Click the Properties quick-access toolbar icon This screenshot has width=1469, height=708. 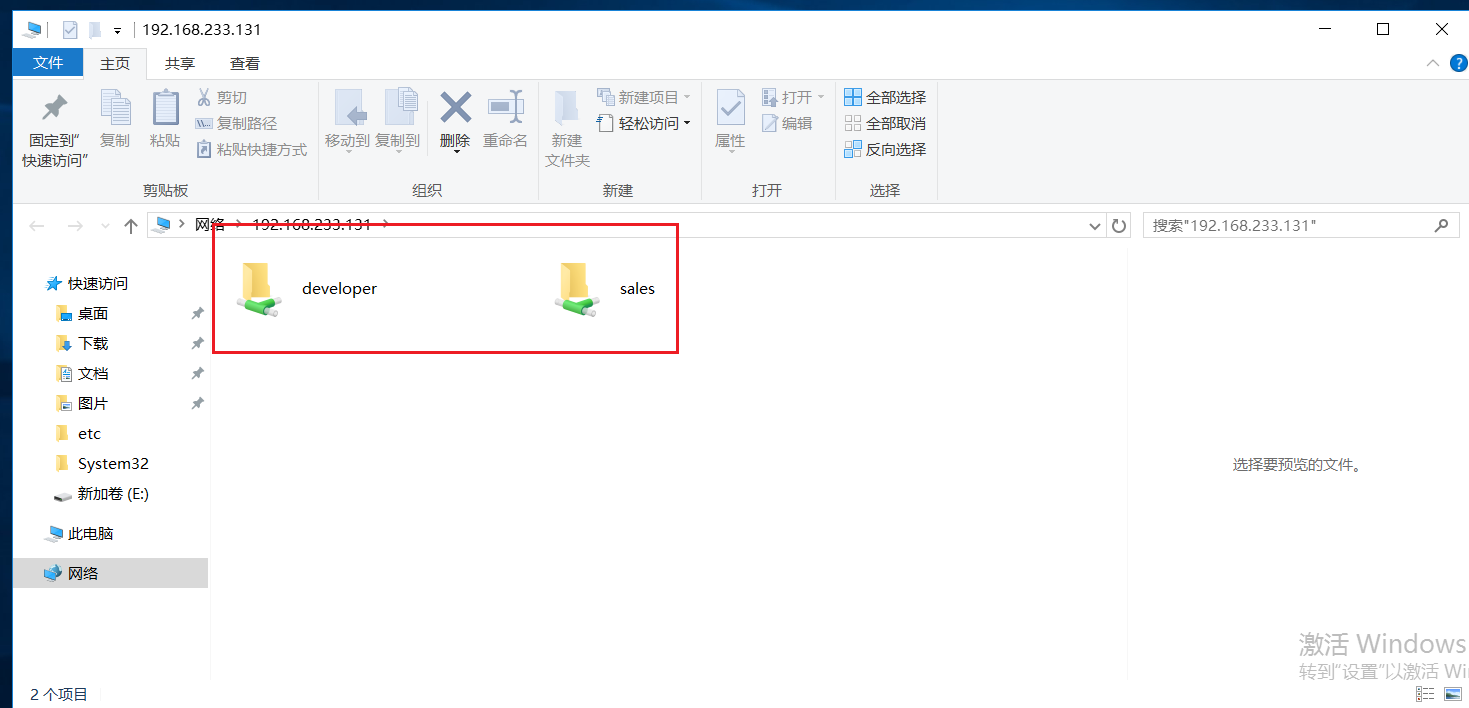point(70,30)
